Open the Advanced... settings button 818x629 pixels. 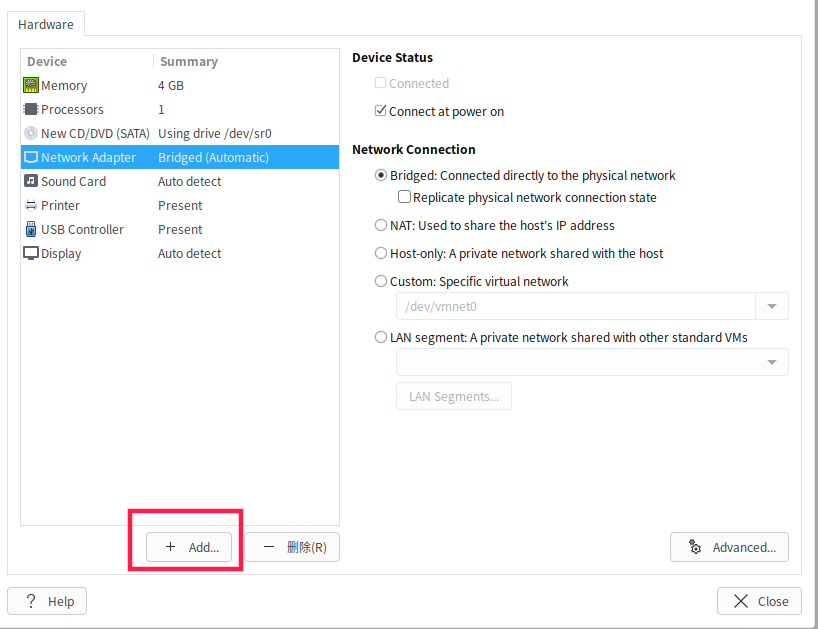(729, 547)
